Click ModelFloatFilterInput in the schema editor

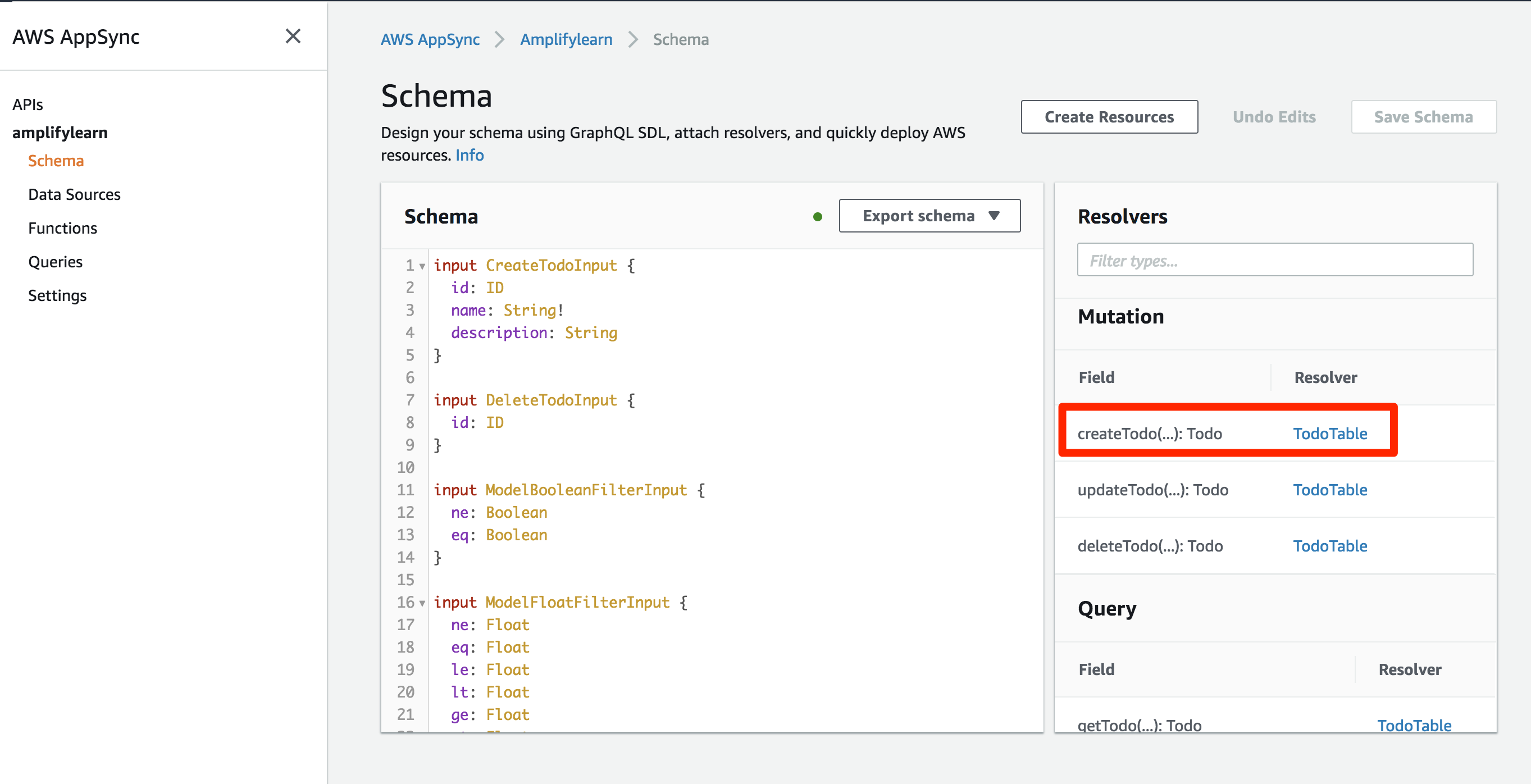tap(577, 602)
